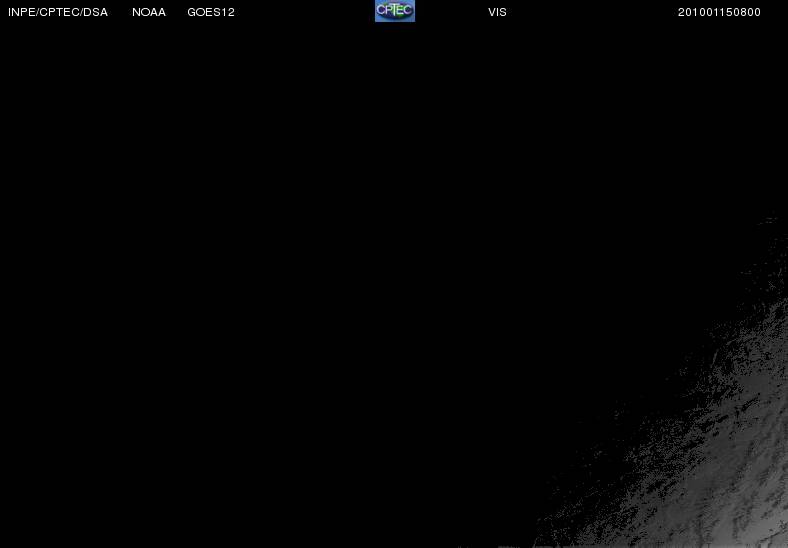Click the timestamp 201001150800
This screenshot has height=548, width=788.
pyautogui.click(x=719, y=12)
